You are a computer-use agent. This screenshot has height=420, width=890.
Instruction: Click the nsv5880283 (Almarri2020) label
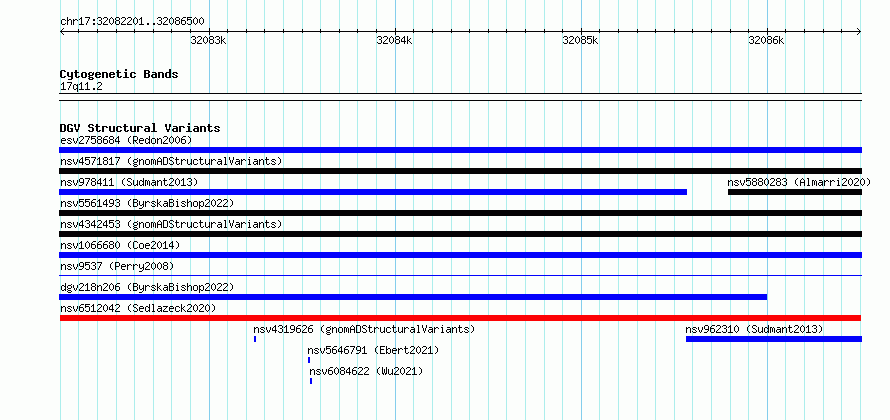[x=799, y=182]
